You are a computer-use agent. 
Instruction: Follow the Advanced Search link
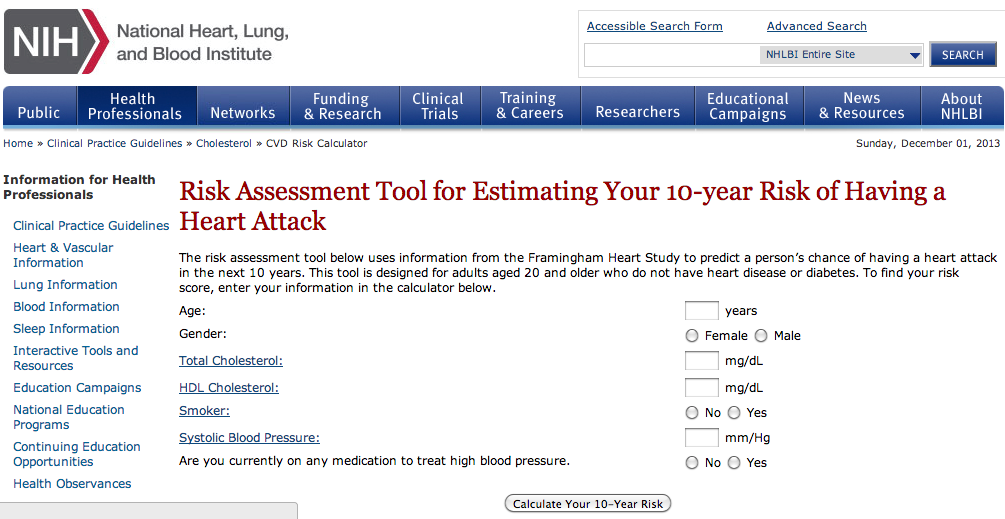click(x=816, y=26)
